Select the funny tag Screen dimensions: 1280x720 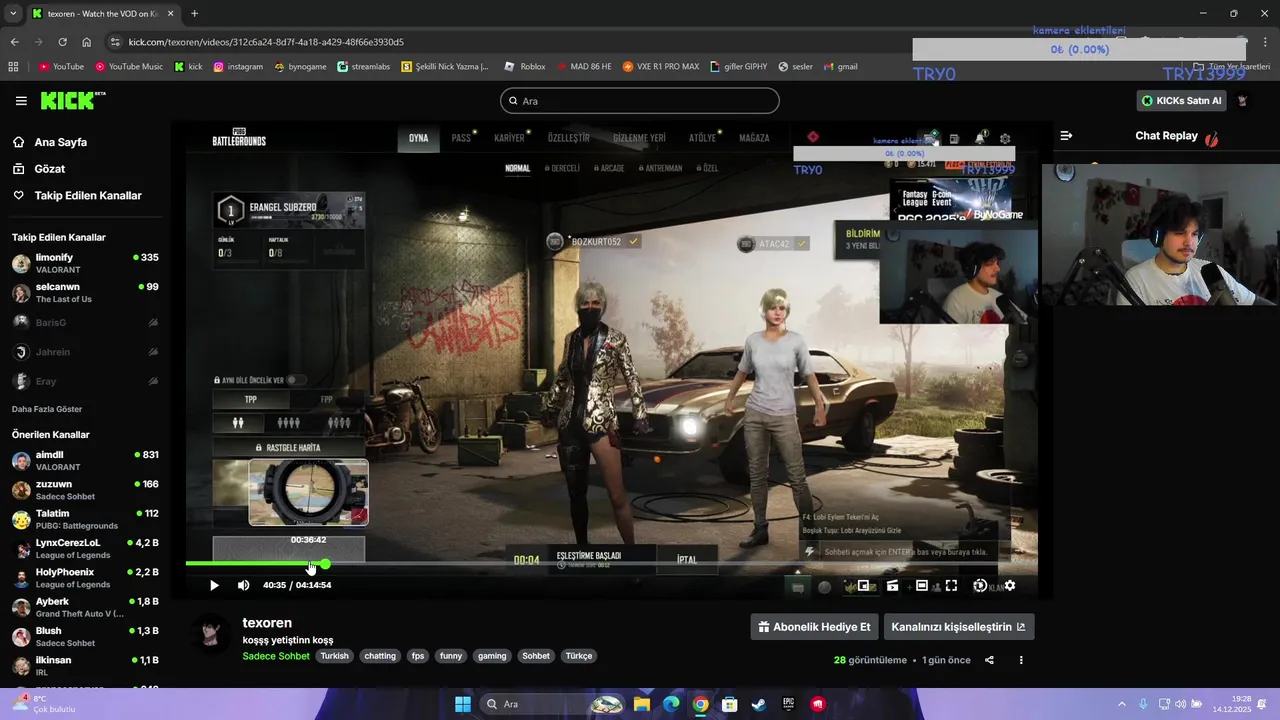(451, 656)
